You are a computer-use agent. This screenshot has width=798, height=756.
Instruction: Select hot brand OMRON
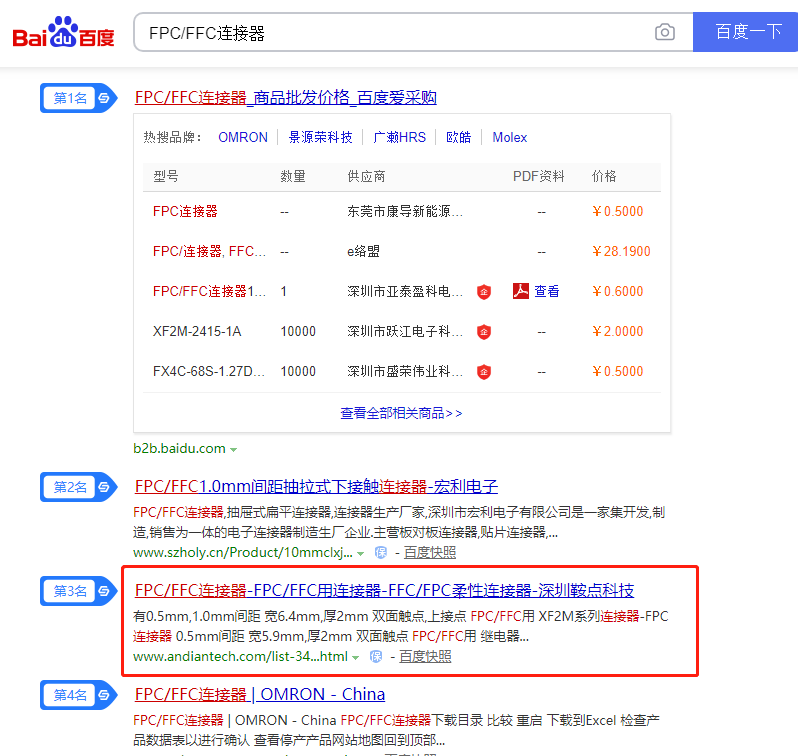pos(243,137)
